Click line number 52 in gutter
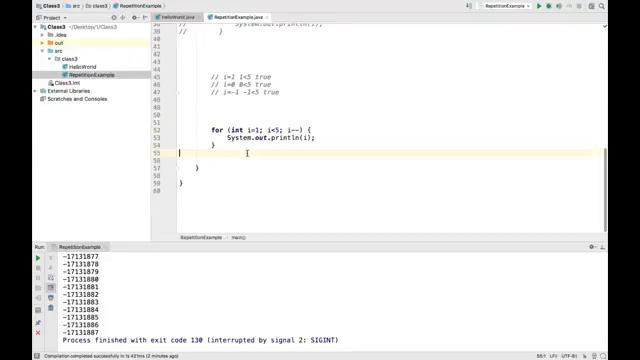 pos(157,131)
